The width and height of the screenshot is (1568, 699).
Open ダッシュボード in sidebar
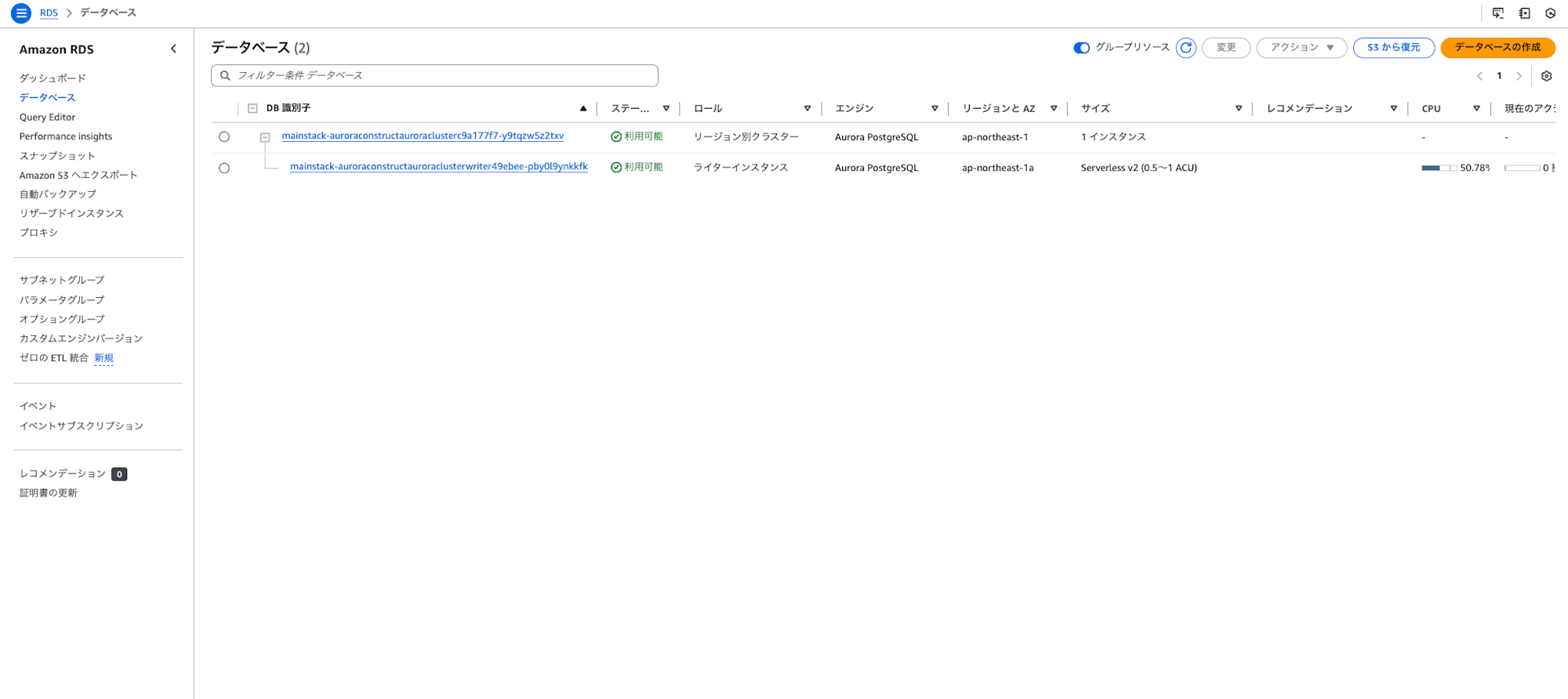point(53,78)
